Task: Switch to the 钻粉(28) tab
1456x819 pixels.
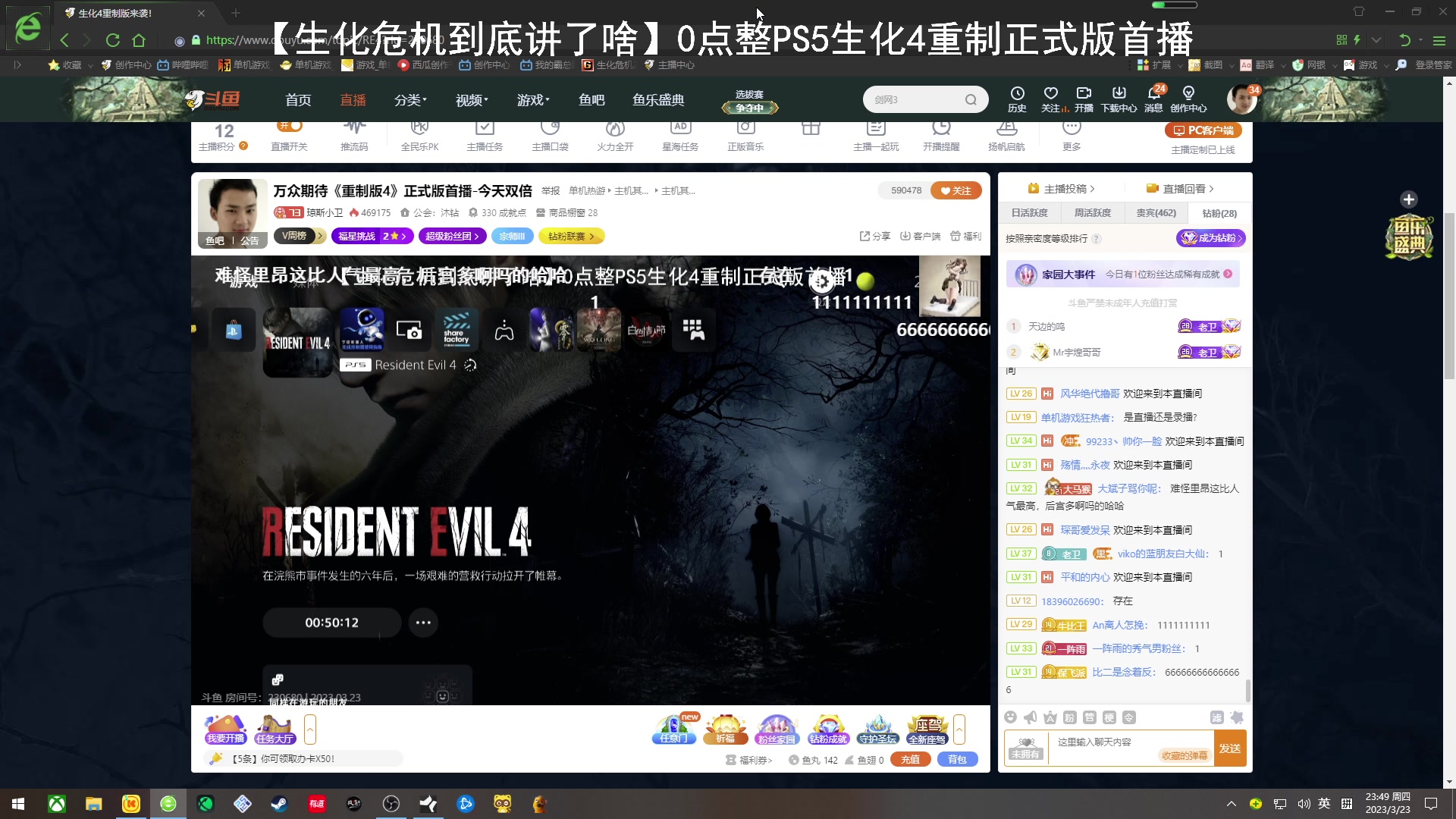Action: (x=1219, y=213)
